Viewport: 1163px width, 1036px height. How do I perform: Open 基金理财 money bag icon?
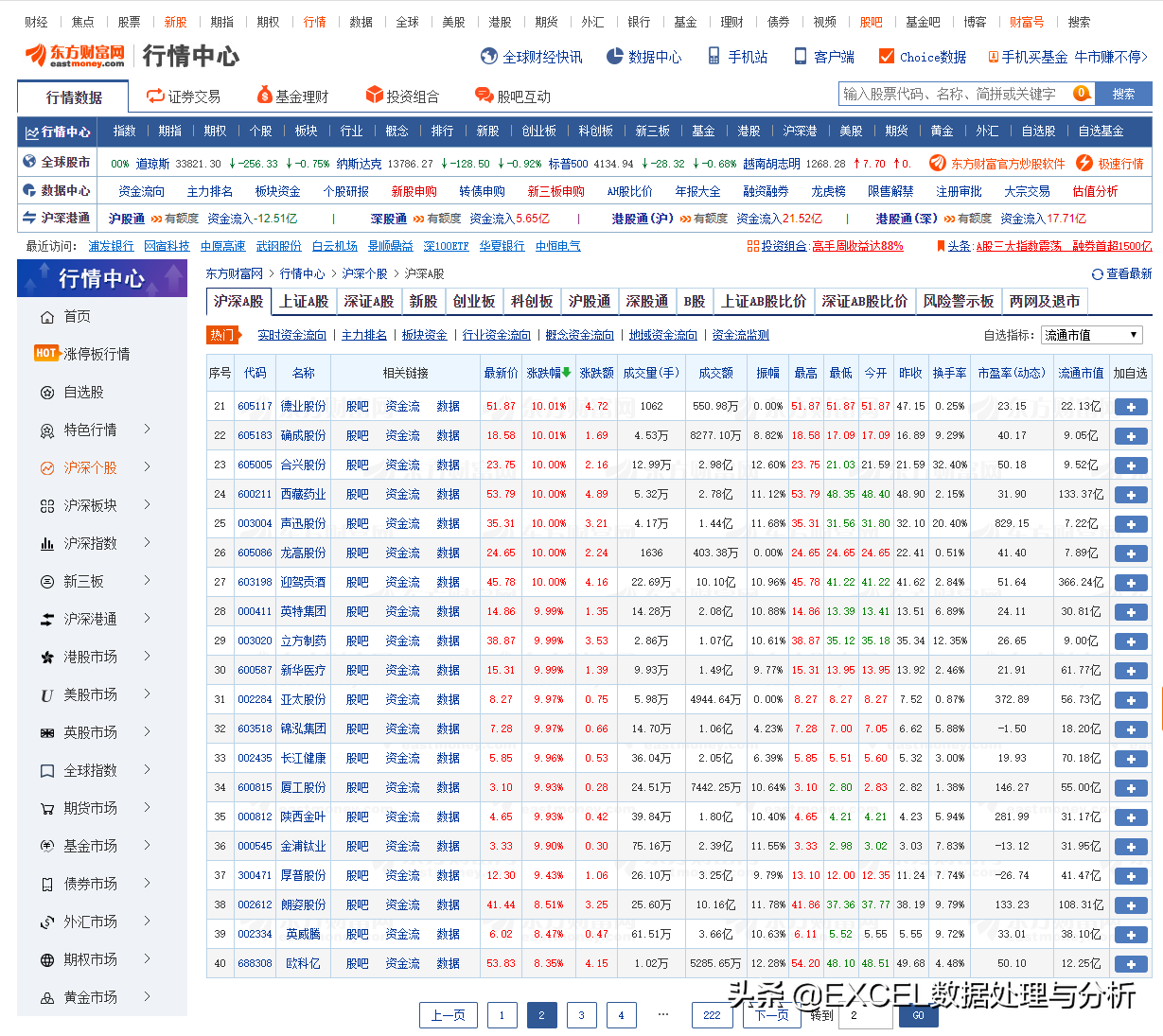(x=265, y=96)
